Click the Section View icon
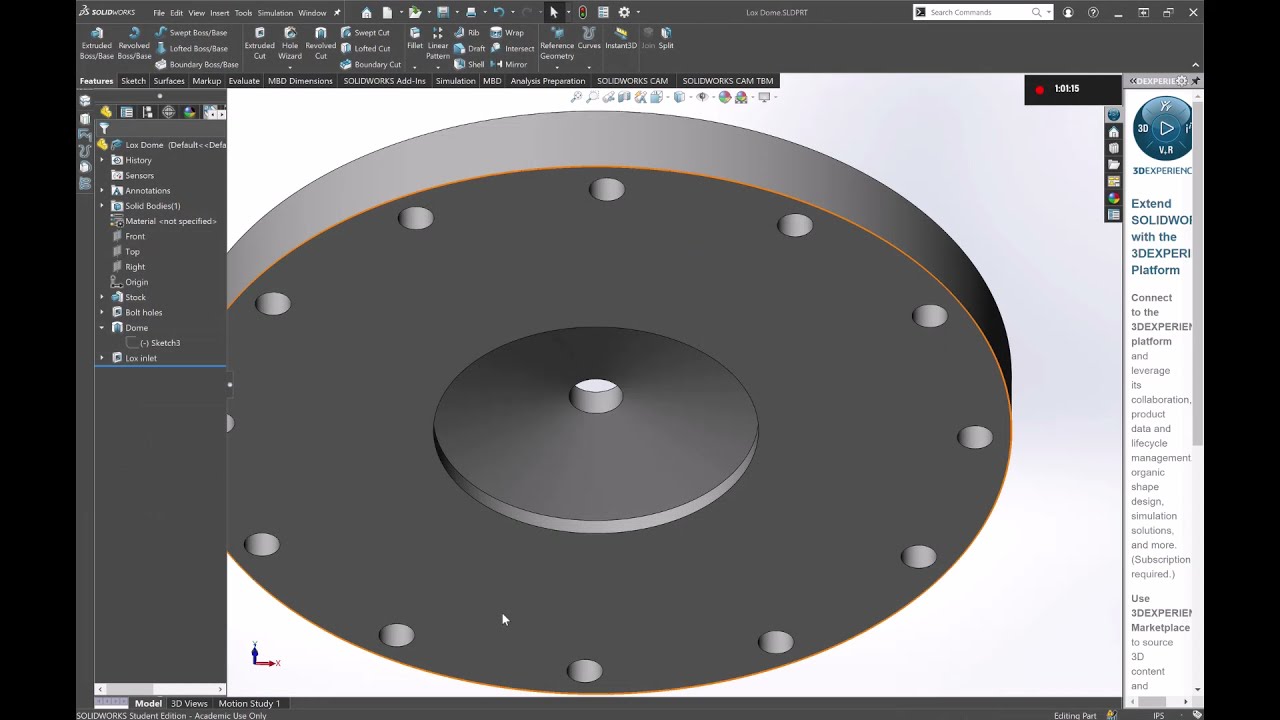Viewport: 1280px width, 720px height. click(x=624, y=97)
